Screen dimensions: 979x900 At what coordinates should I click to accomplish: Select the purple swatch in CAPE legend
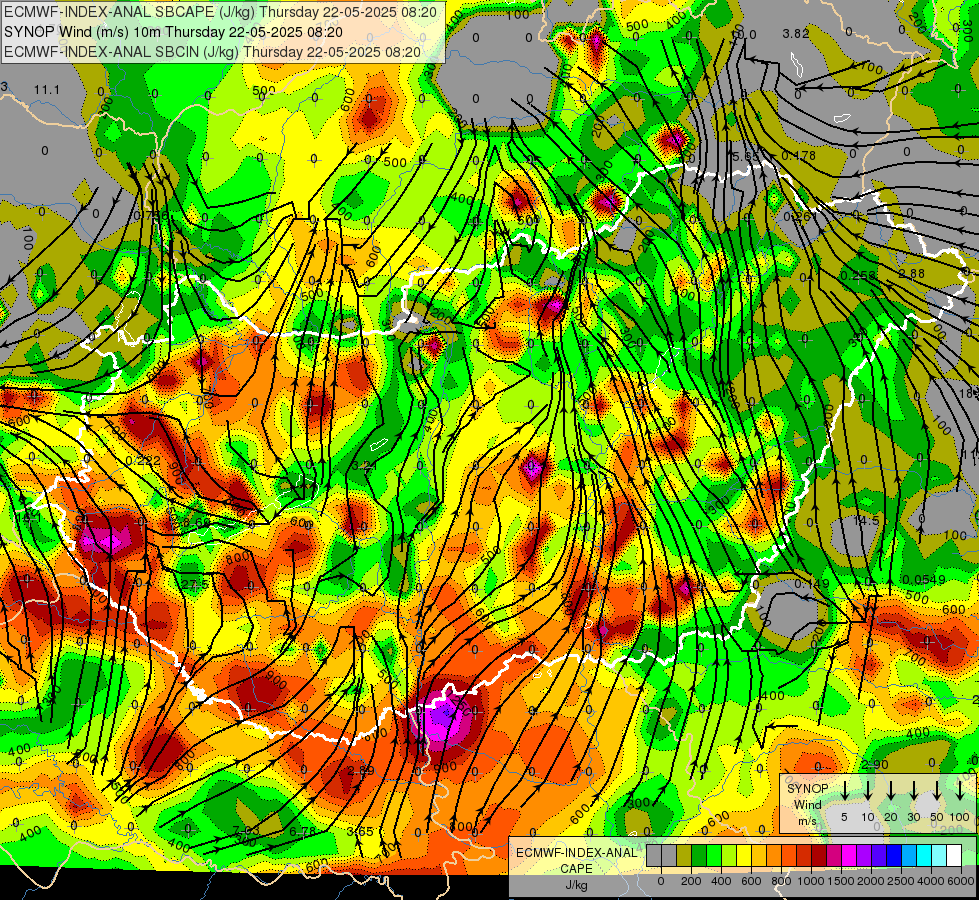coord(865,855)
